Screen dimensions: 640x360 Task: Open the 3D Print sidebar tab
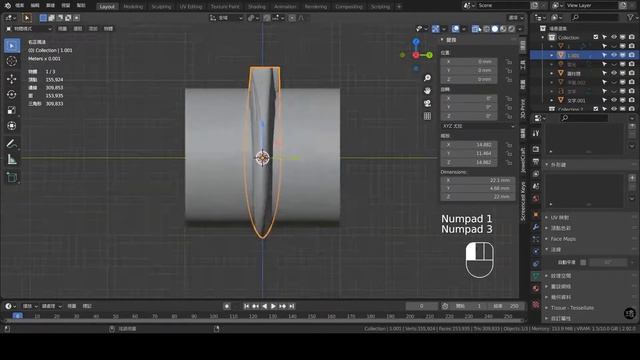523,108
